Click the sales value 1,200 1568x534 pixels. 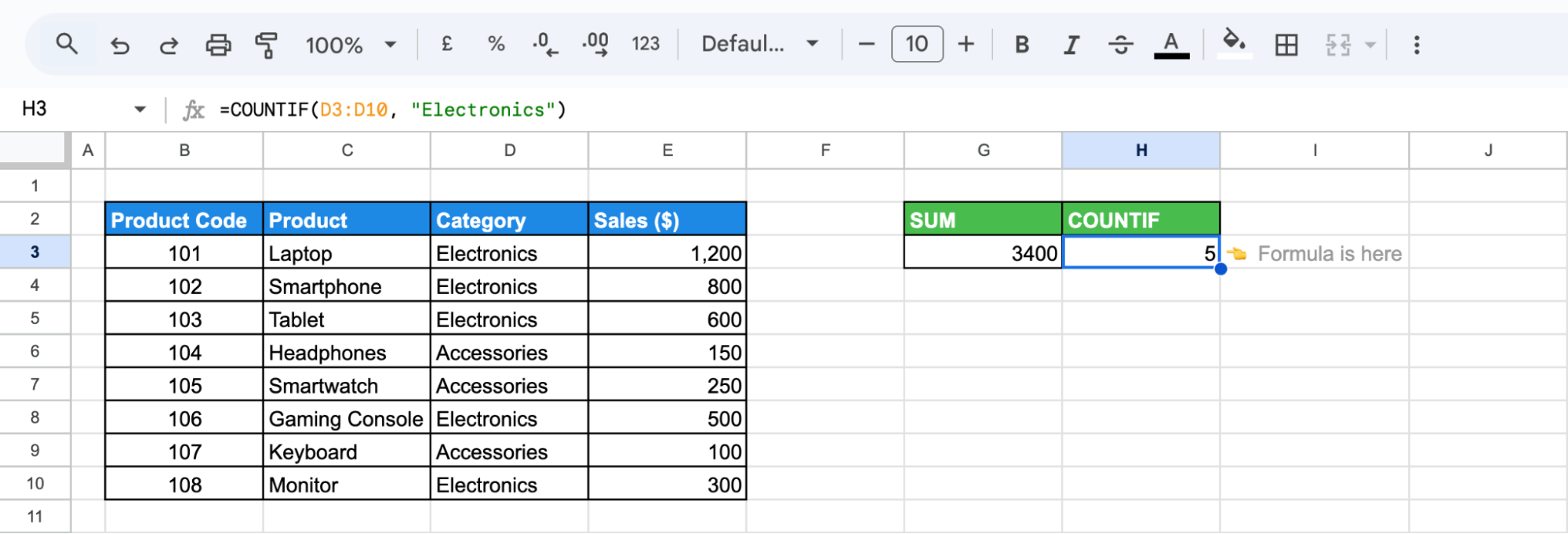point(668,253)
